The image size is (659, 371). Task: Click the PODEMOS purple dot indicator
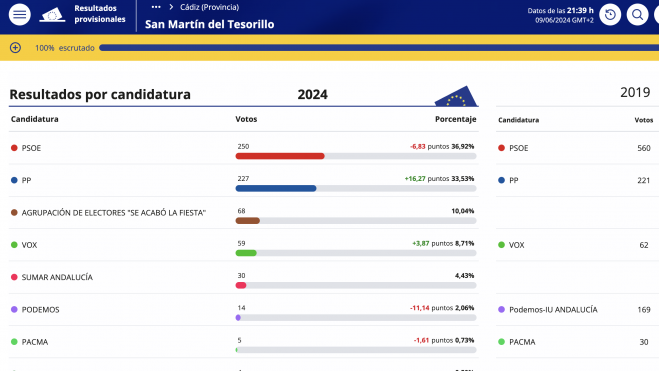(x=14, y=309)
